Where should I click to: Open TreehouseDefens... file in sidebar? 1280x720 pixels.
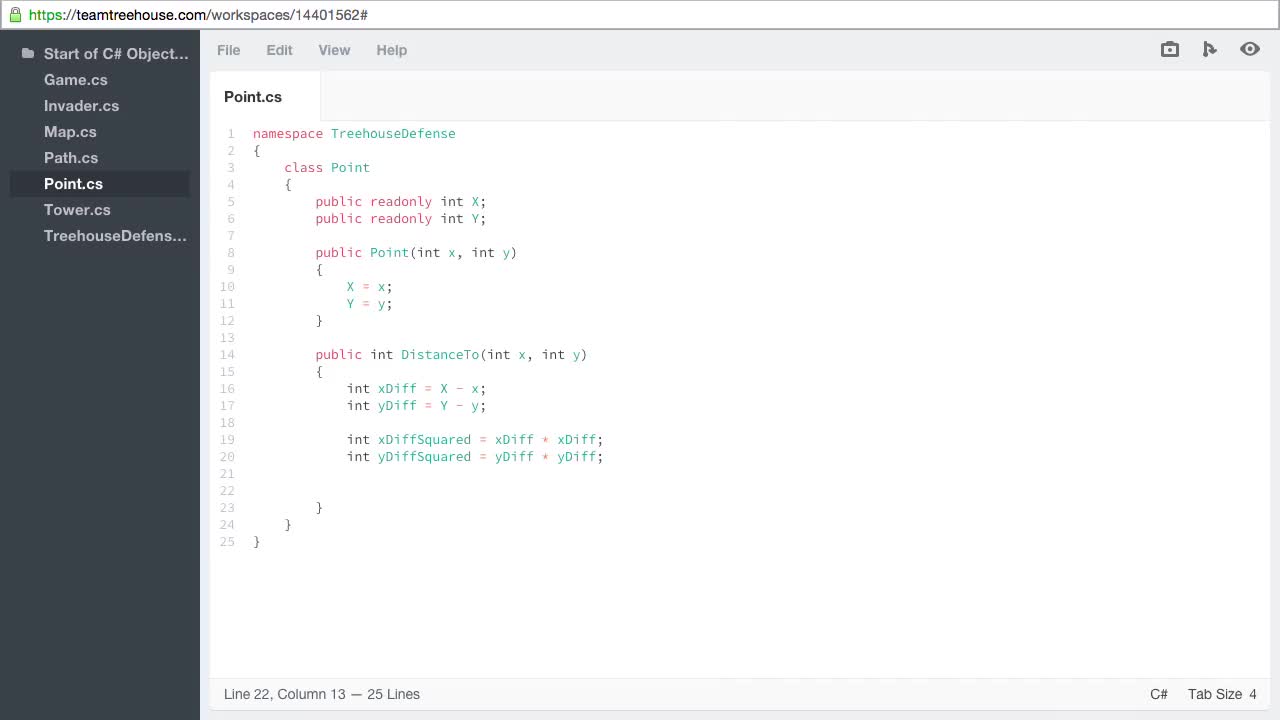coord(115,236)
